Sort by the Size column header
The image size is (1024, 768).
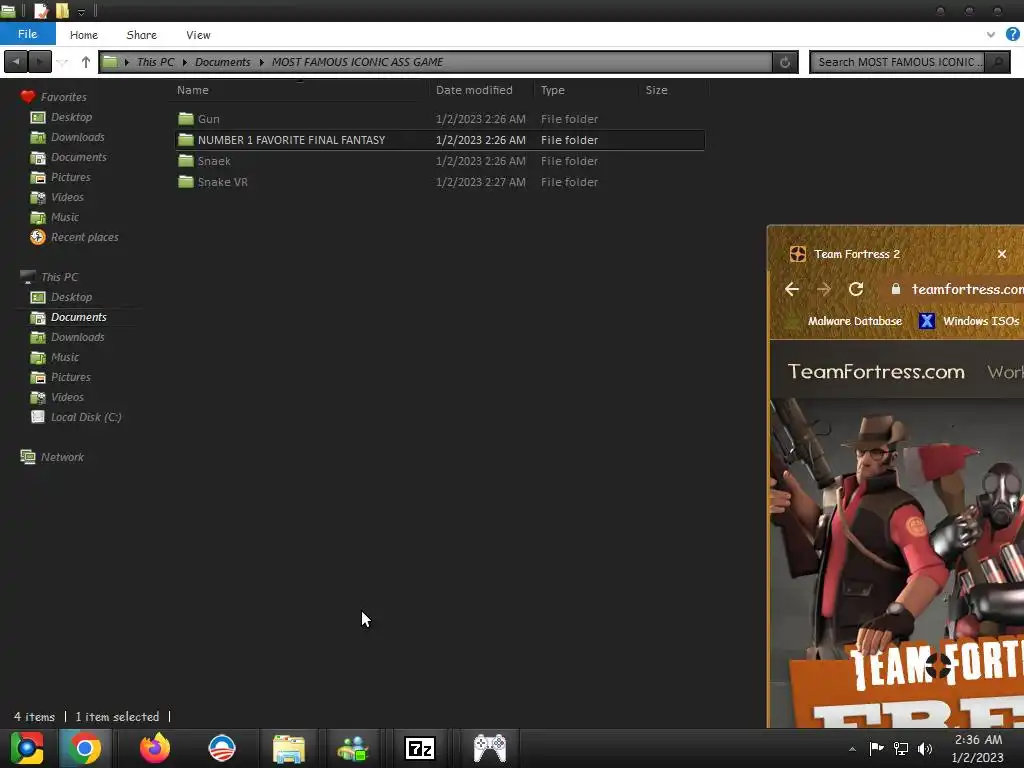(x=656, y=90)
